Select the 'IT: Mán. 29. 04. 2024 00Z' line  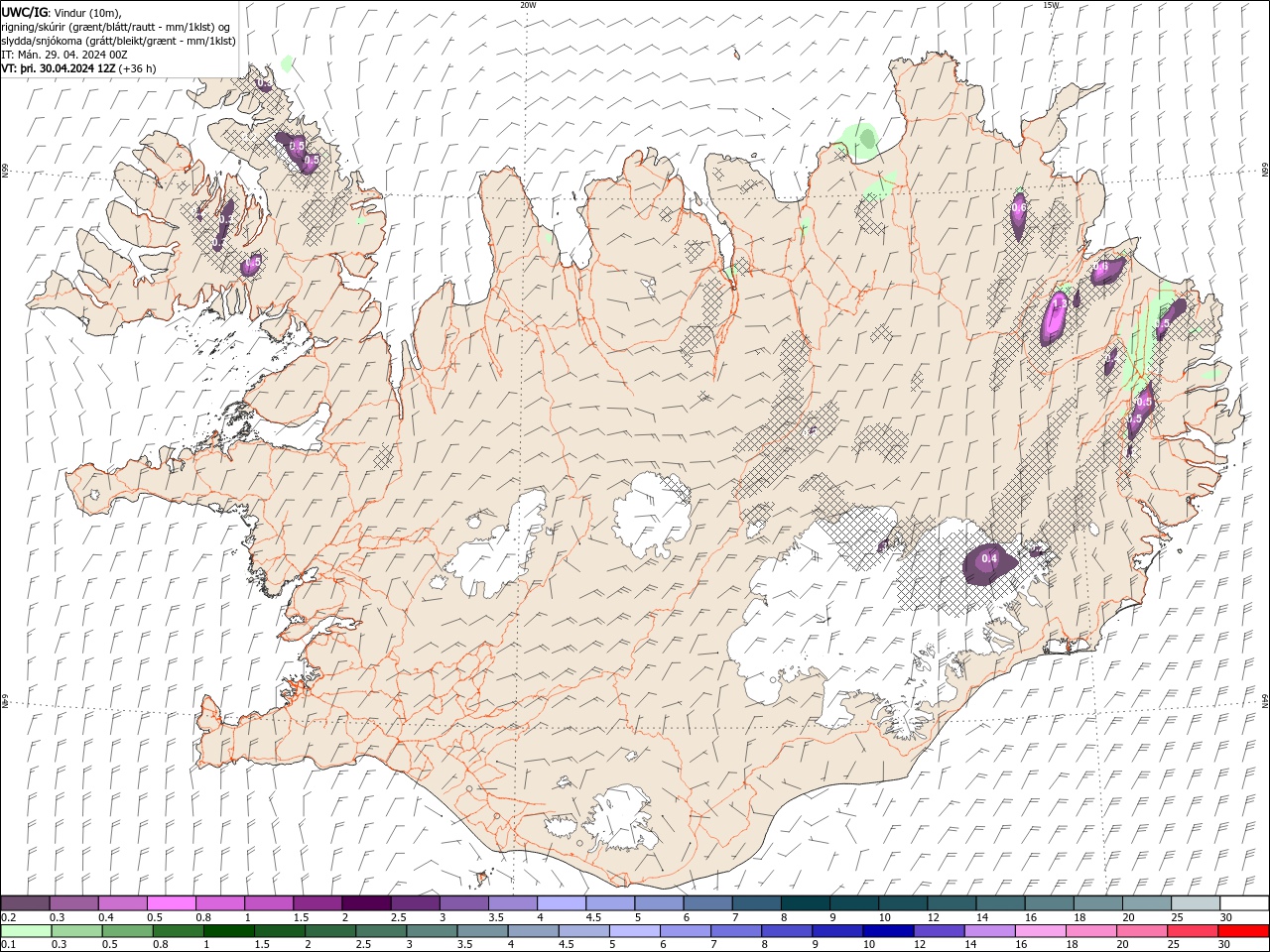click(x=63, y=55)
